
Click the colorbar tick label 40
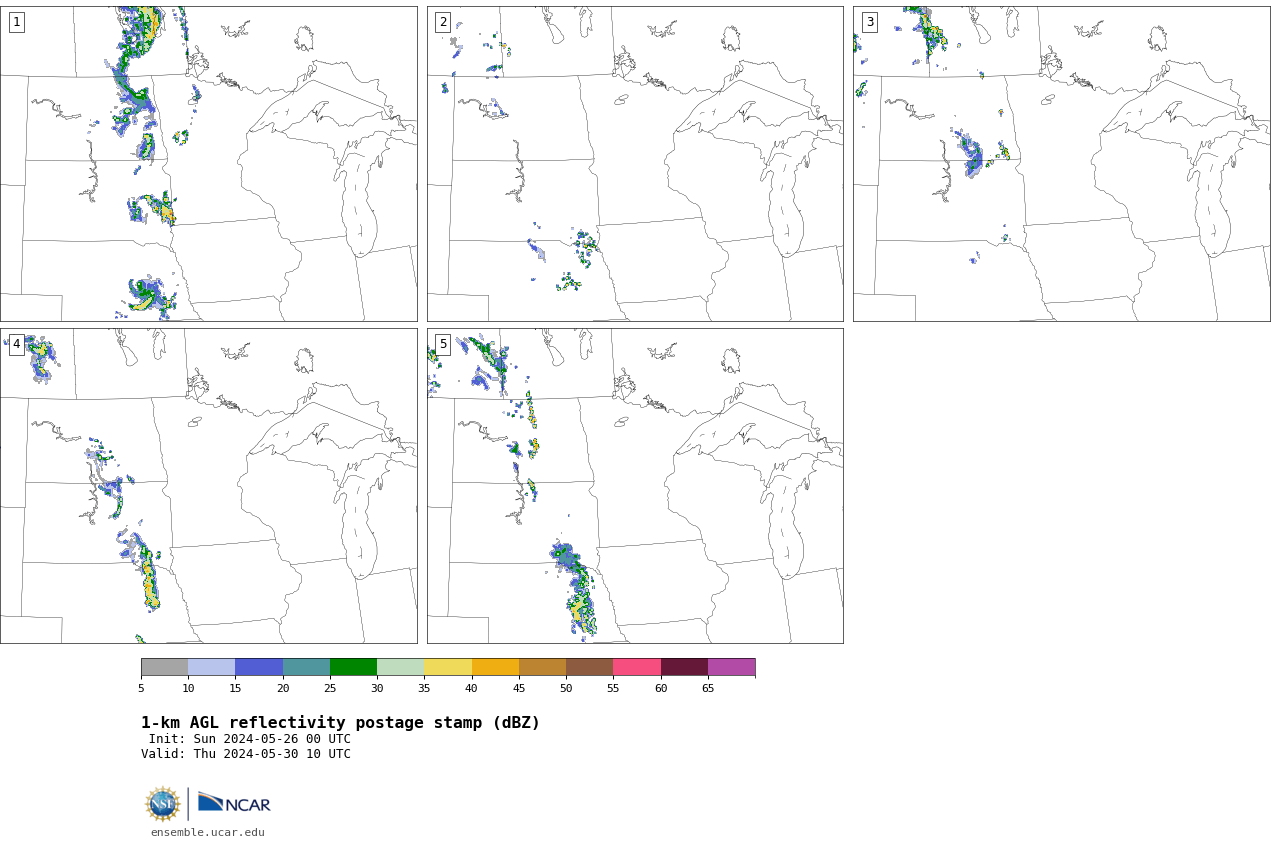click(x=471, y=688)
